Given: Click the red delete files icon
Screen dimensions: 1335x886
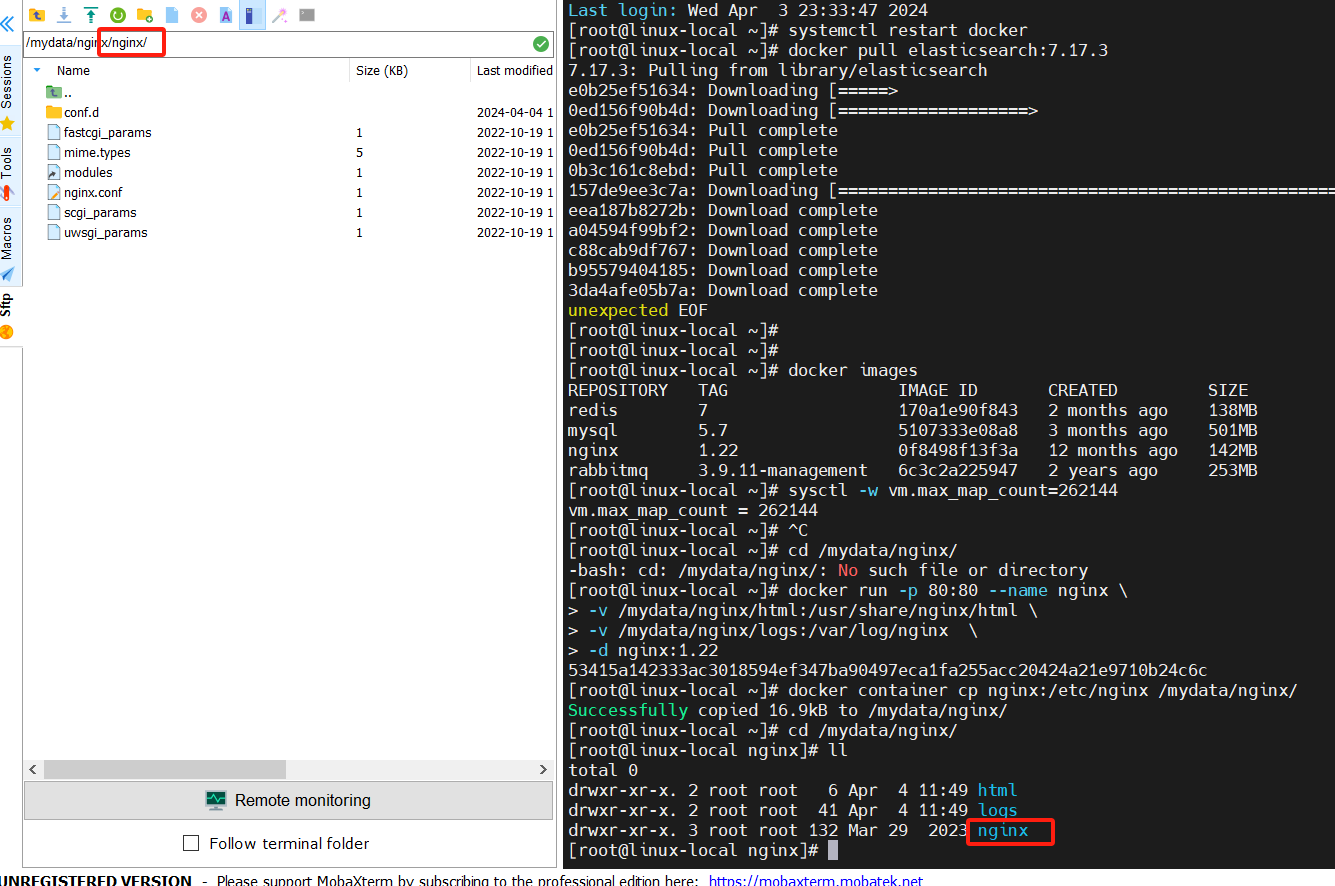Looking at the screenshot, I should [199, 15].
